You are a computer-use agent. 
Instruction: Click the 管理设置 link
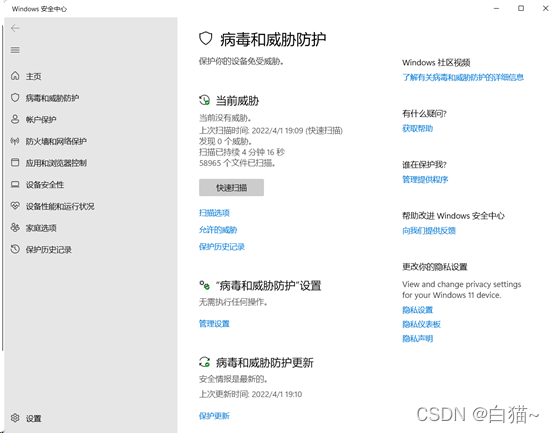click(214, 324)
